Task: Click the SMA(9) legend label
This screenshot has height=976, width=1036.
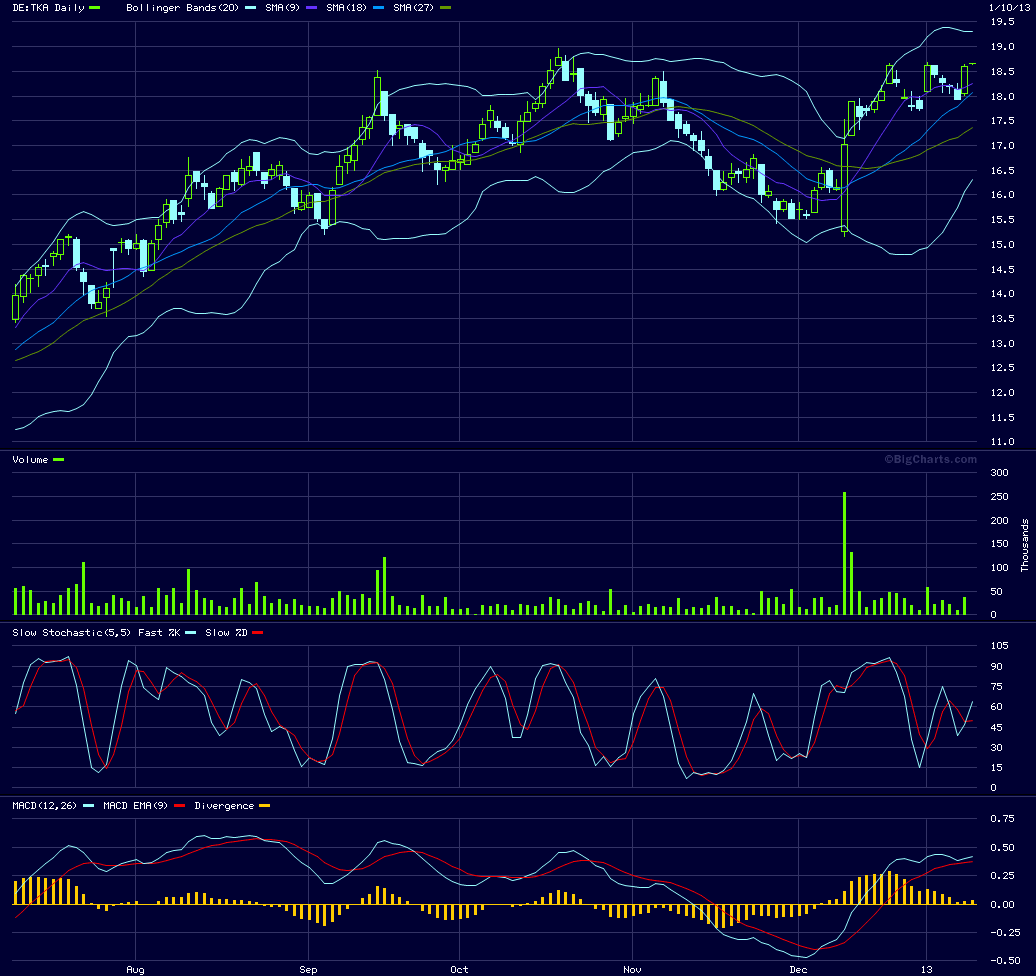Action: (283, 8)
